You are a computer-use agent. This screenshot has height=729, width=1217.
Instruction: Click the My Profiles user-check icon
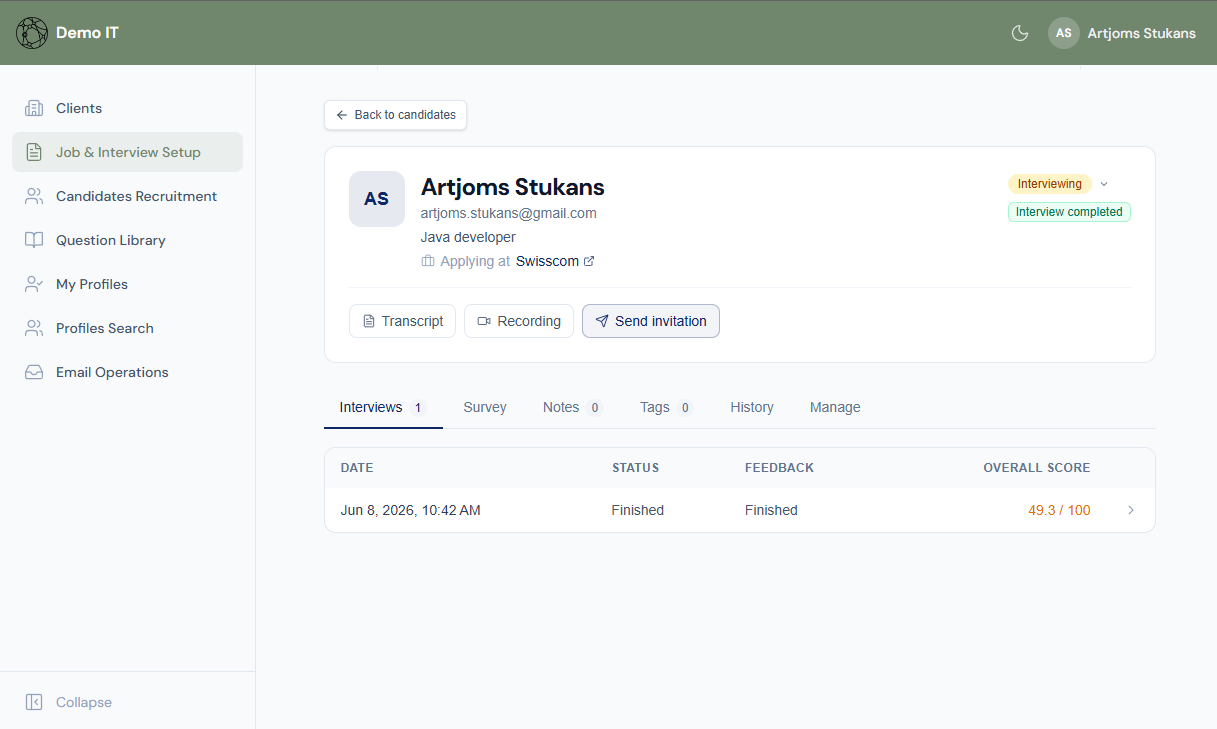(34, 284)
